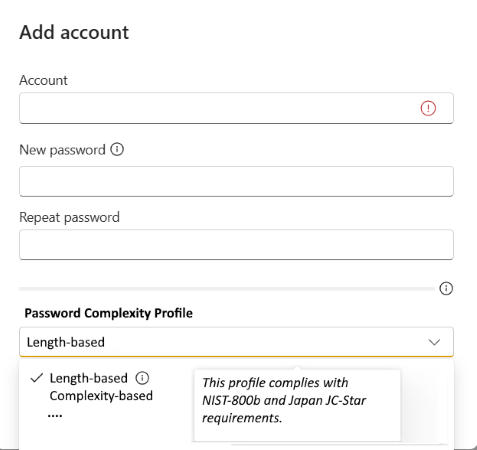The image size is (477, 450).
Task: Click the NIST-800b compliance tooltip
Action: click(x=297, y=405)
